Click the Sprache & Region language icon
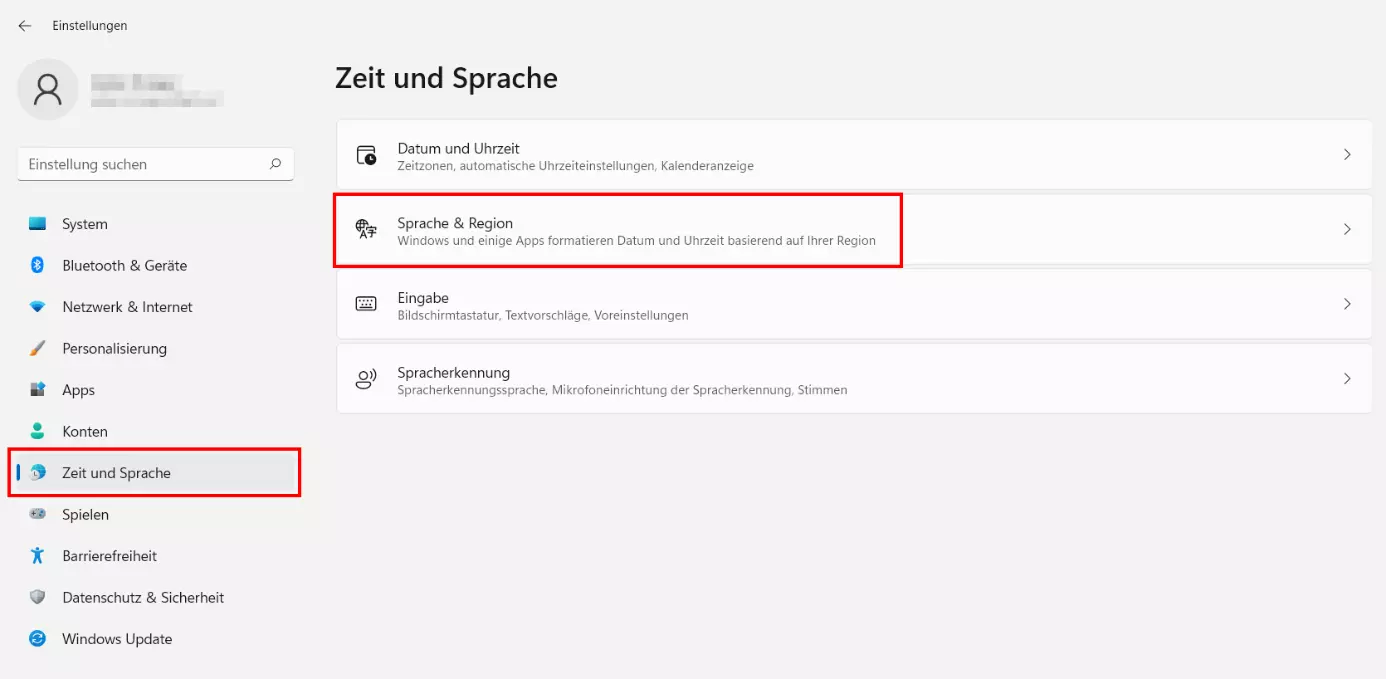Viewport: 1386px width, 679px height. coord(366,229)
